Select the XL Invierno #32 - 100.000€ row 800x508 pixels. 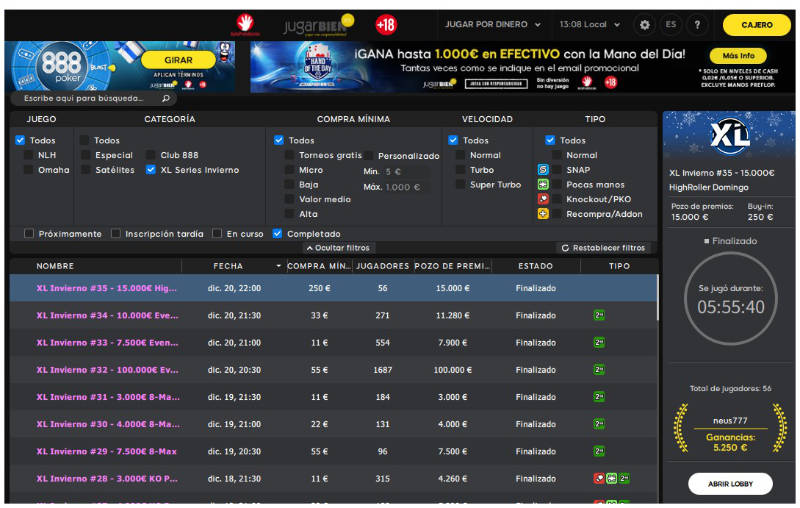(x=334, y=370)
